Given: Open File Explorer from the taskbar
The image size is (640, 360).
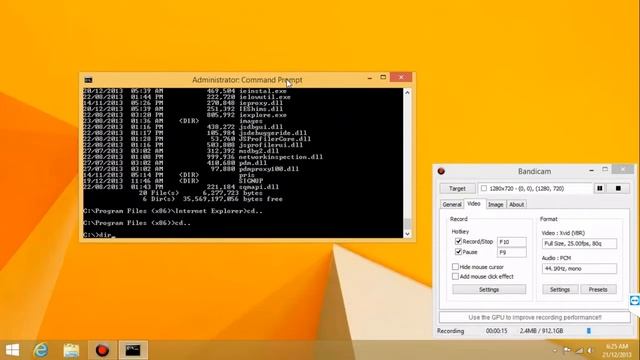Looking at the screenshot, I should 71,350.
